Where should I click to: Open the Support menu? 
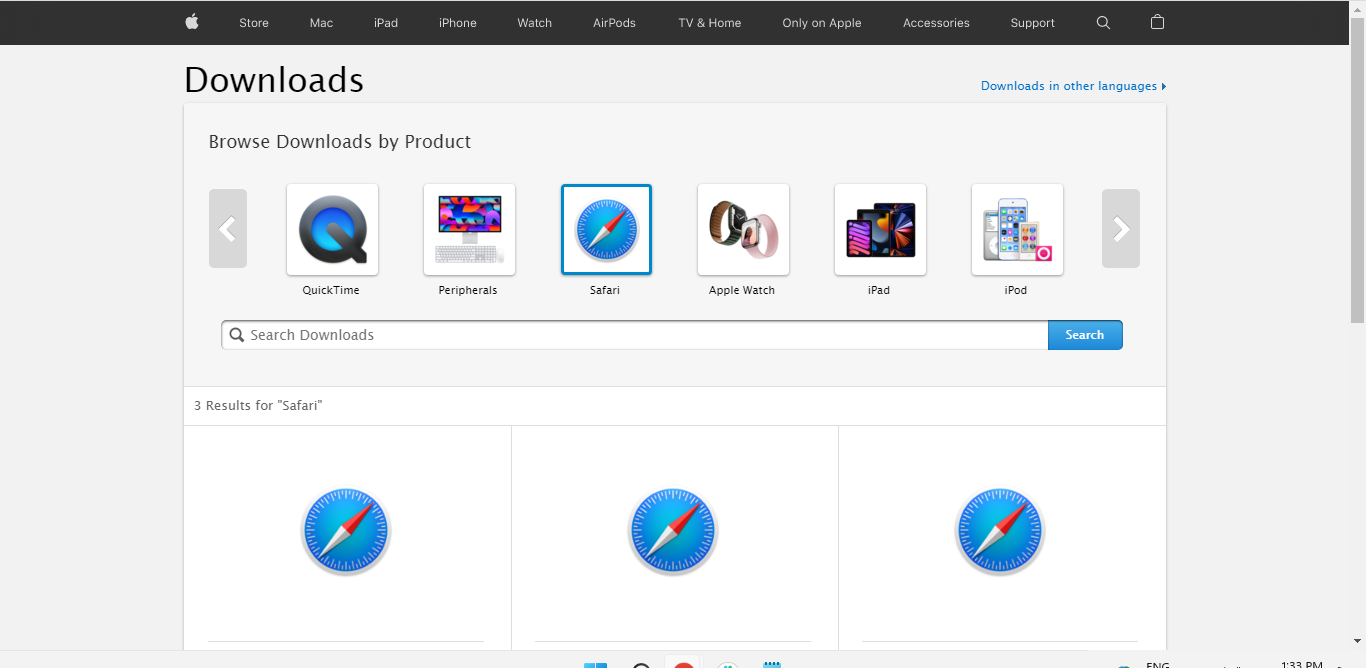click(x=1033, y=23)
